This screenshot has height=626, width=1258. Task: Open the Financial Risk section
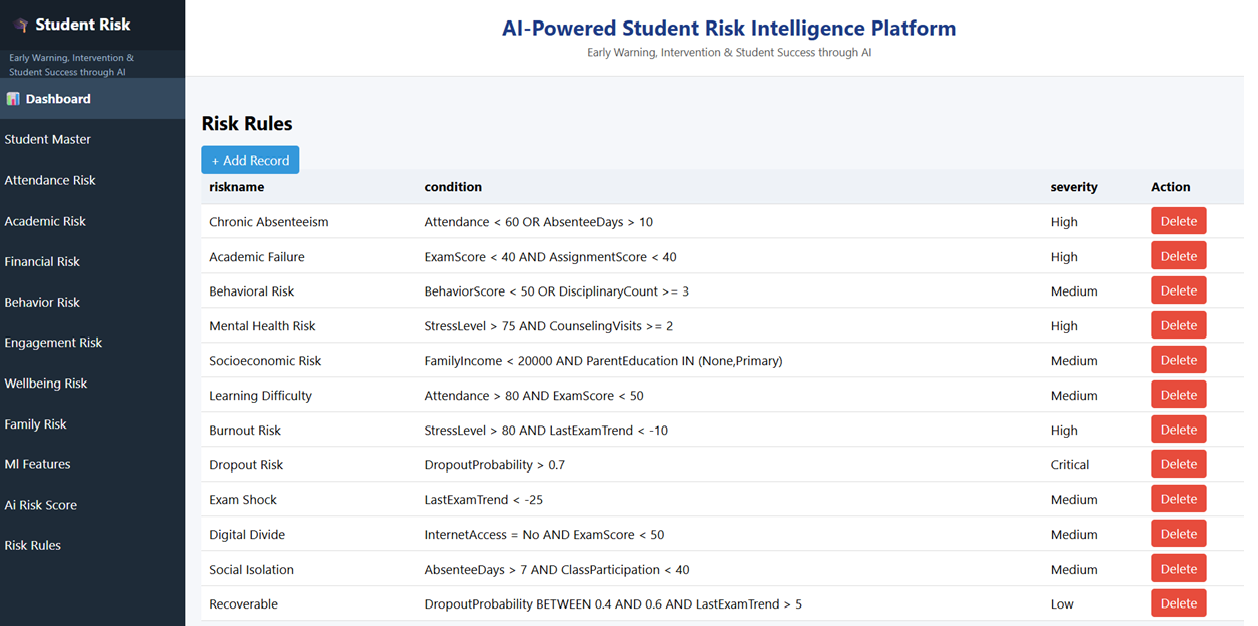(42, 261)
